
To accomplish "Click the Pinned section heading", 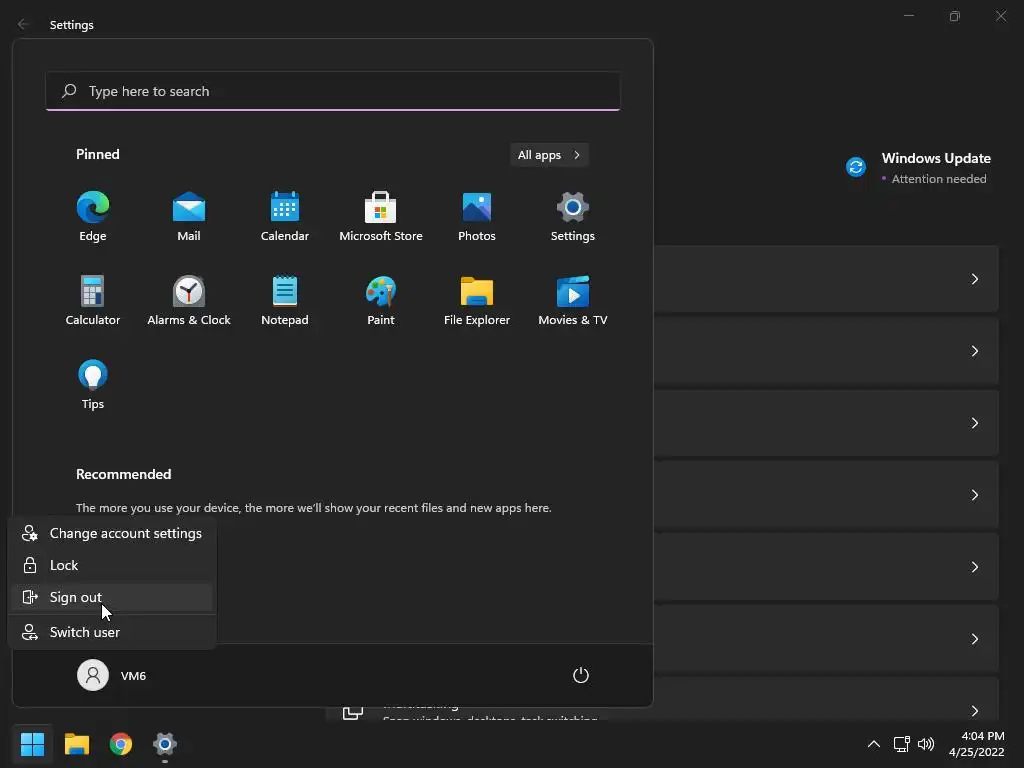I will click(98, 154).
